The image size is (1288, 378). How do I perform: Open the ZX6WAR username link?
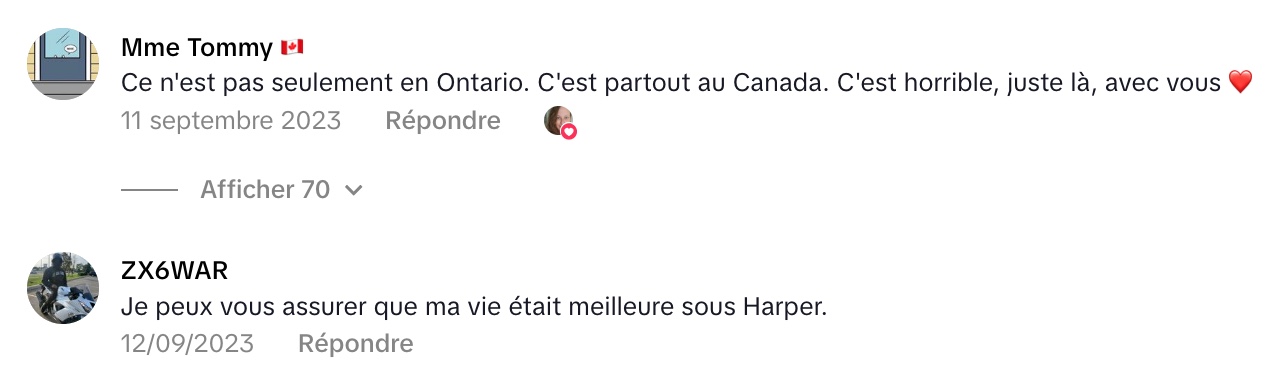[x=175, y=271]
